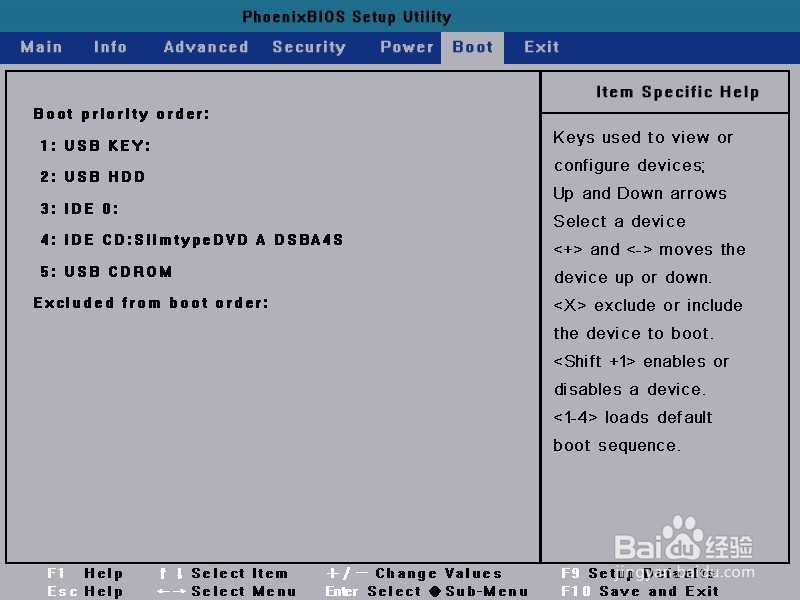Select the Power menu tab
800x600 pixels.
pyautogui.click(x=407, y=47)
